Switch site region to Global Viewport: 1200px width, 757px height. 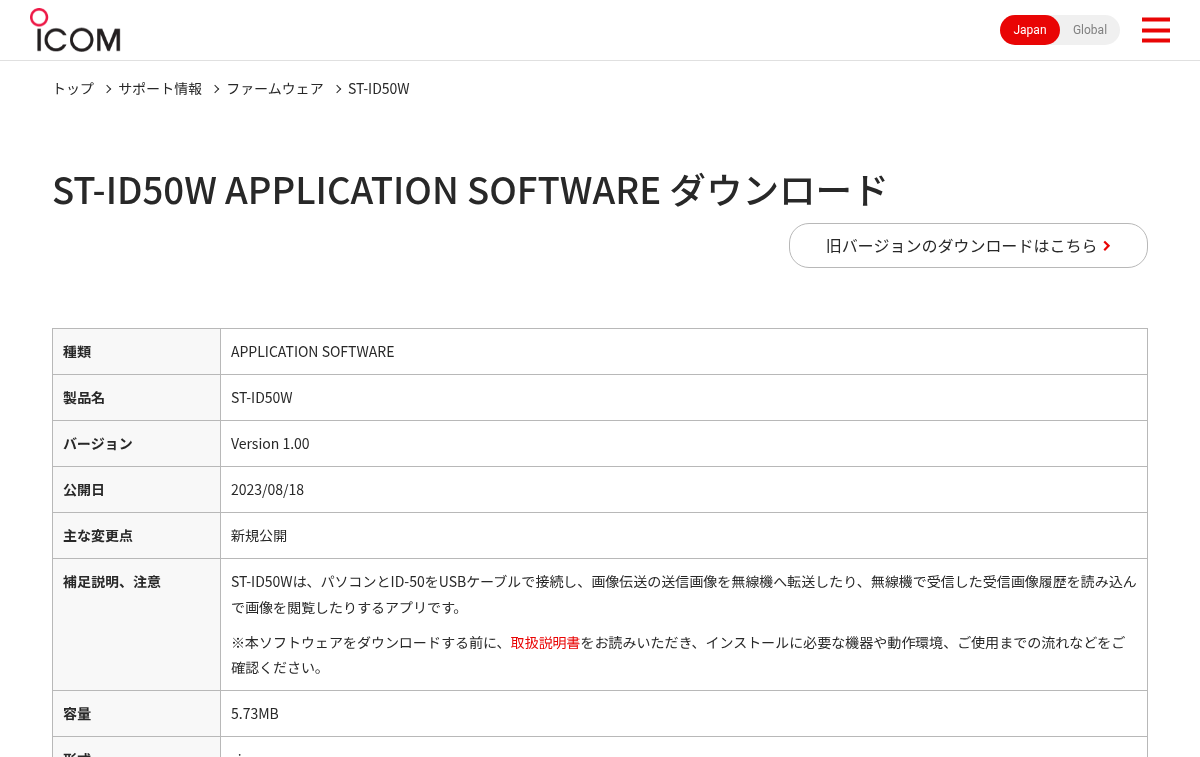tap(1090, 30)
